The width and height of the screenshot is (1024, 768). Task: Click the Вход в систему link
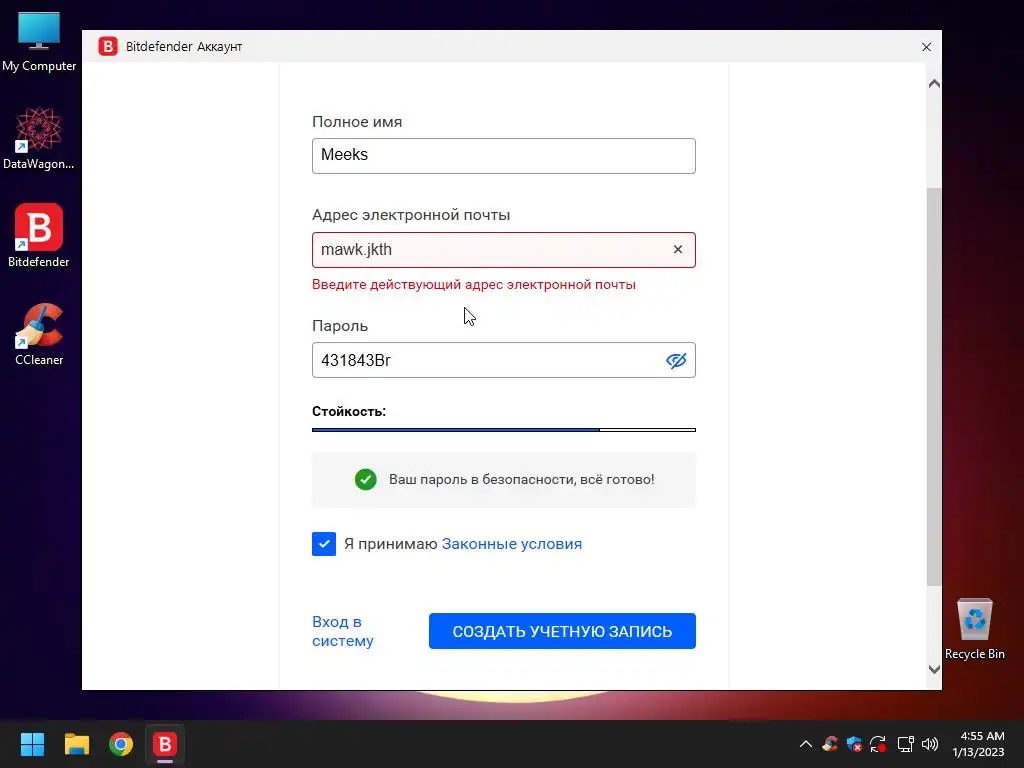coord(343,631)
